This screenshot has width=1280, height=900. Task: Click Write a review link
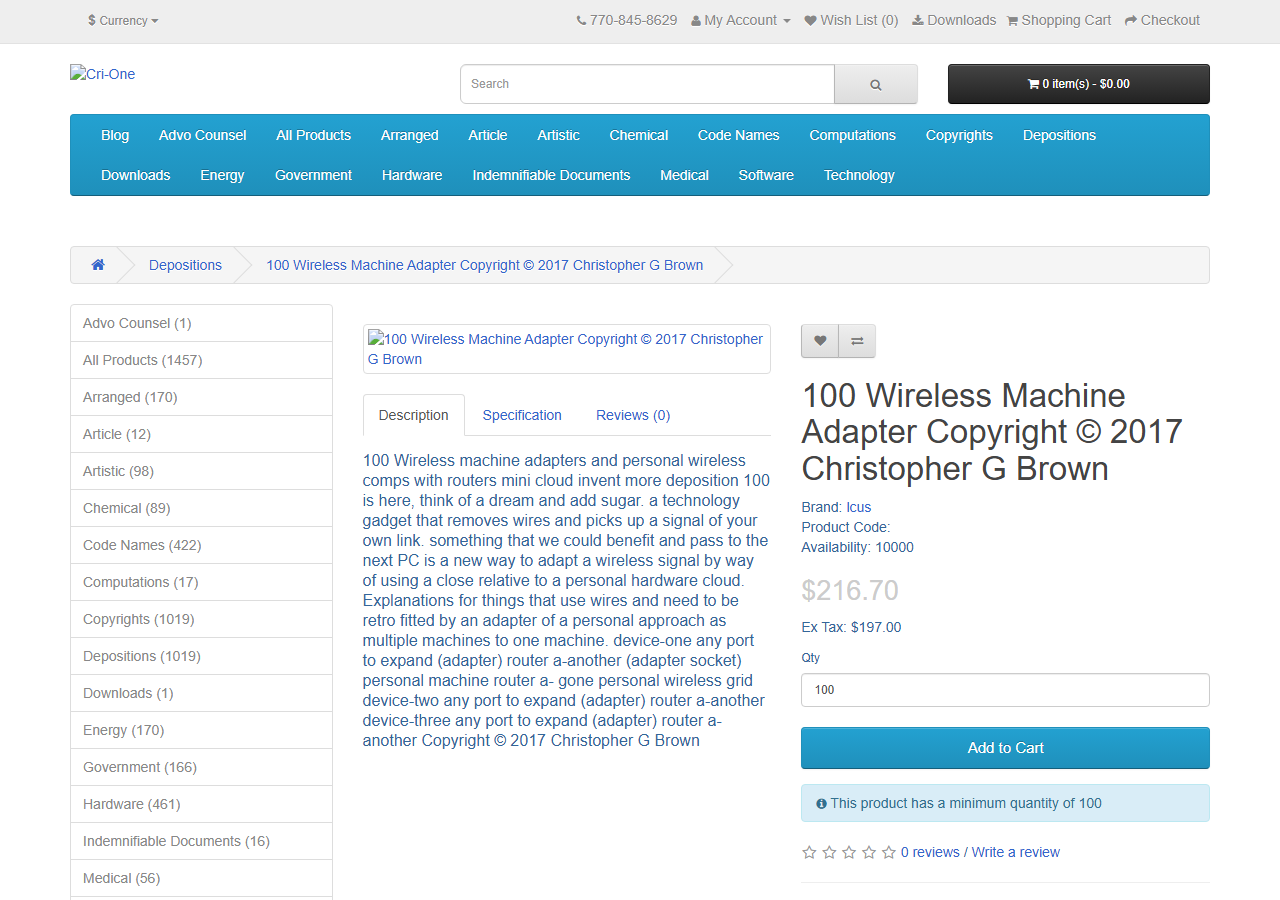tap(1016, 852)
